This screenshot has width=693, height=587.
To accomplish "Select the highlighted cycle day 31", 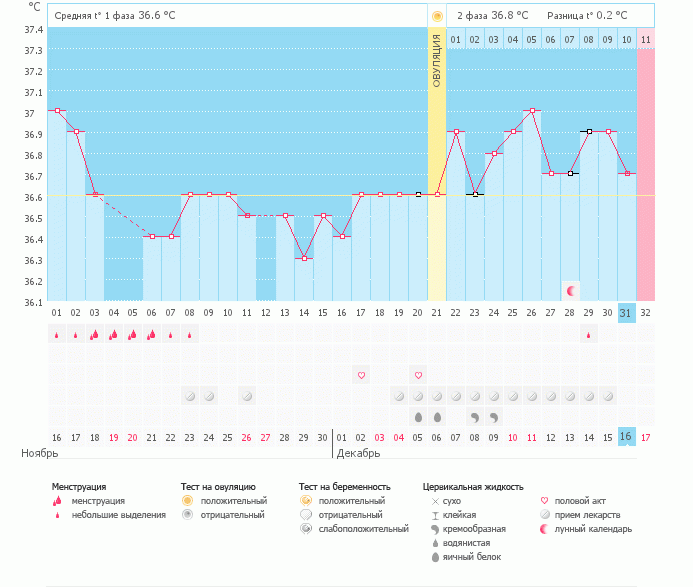I will coord(626,313).
